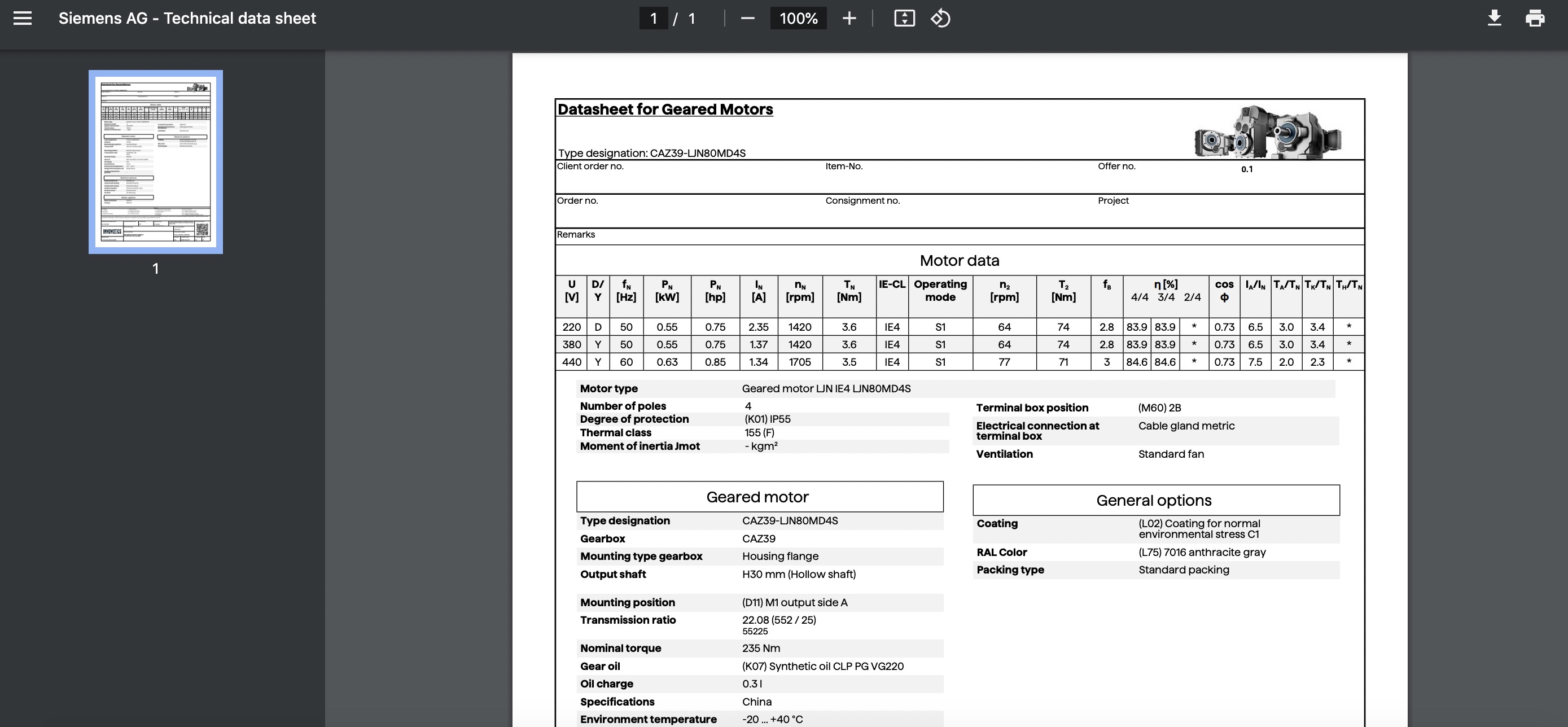This screenshot has width=1568, height=727.
Task: Click the 'CAZ39' gearbox value
Action: tap(759, 539)
